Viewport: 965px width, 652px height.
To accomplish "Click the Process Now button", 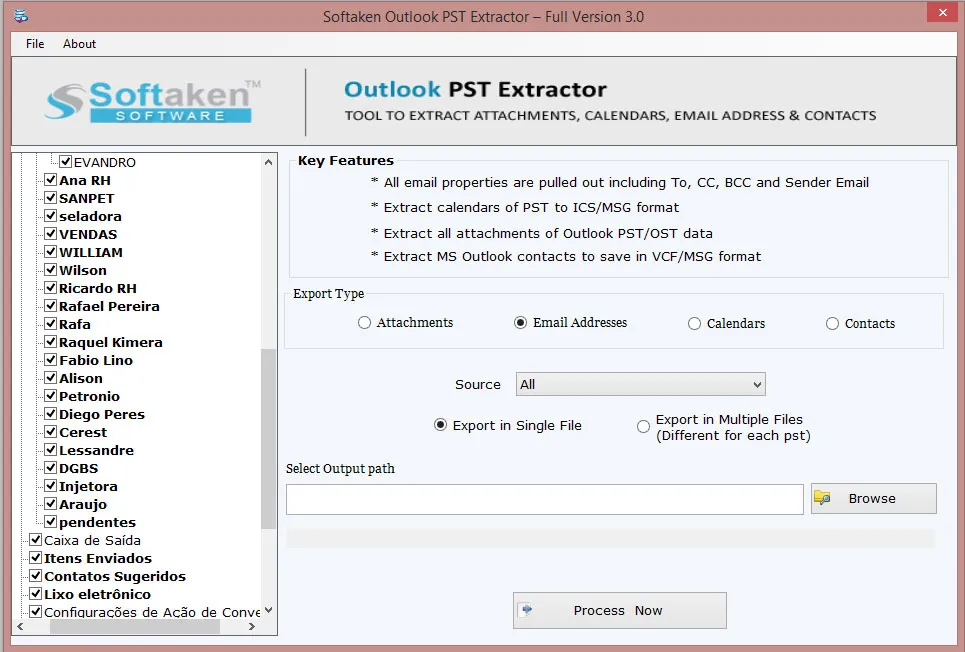I will click(x=620, y=610).
